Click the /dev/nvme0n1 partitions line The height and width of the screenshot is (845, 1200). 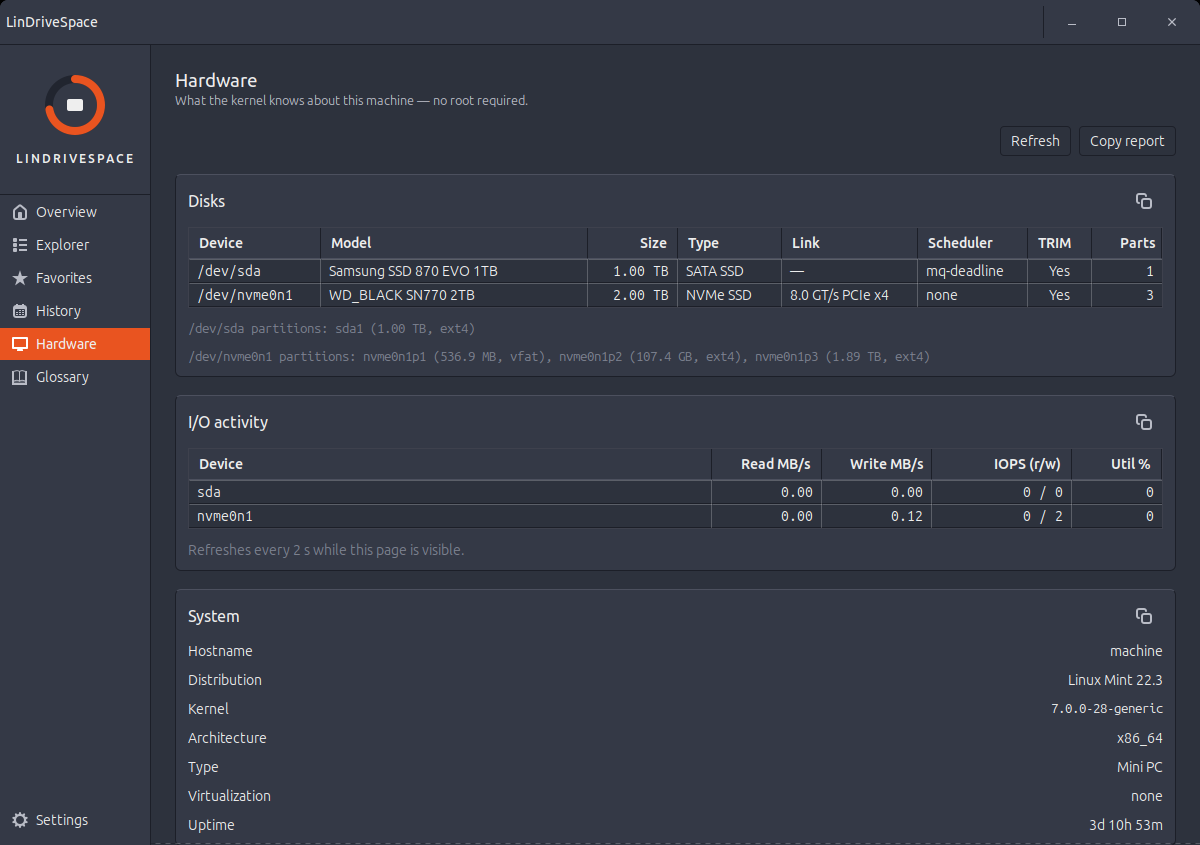[x=559, y=356]
